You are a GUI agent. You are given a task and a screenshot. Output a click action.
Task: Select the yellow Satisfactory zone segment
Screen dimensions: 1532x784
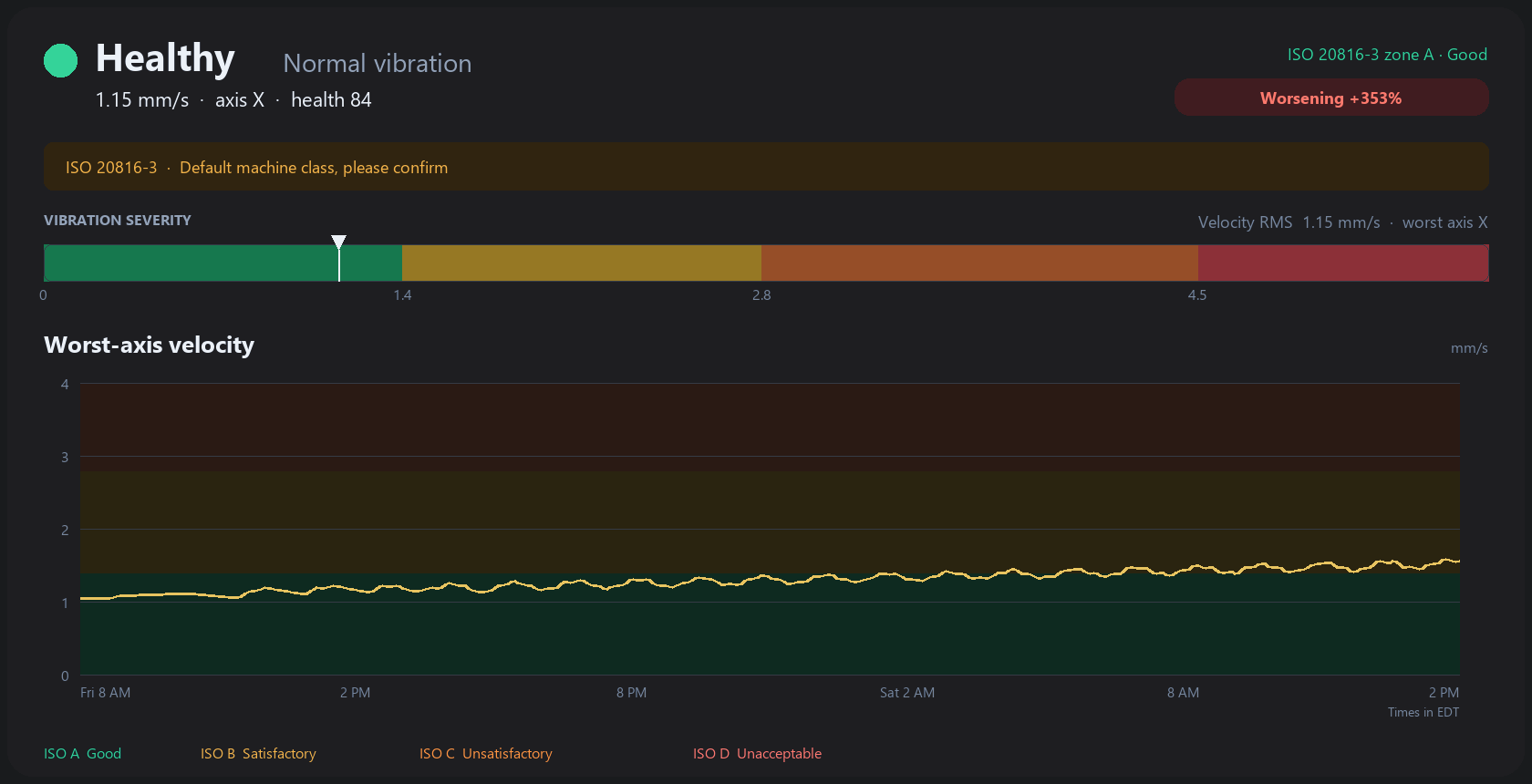point(582,263)
